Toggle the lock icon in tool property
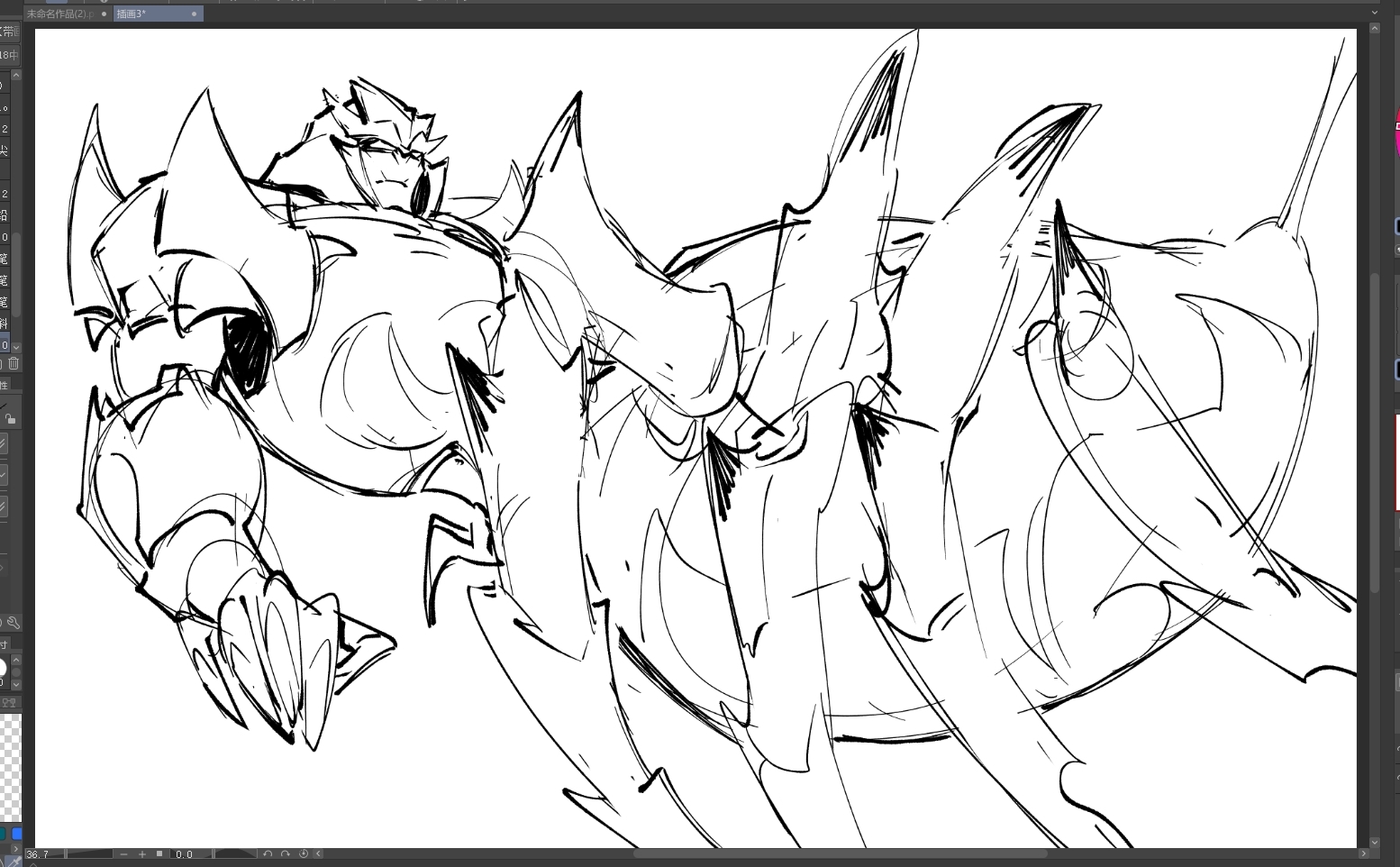The width and height of the screenshot is (1400, 867). [10, 418]
